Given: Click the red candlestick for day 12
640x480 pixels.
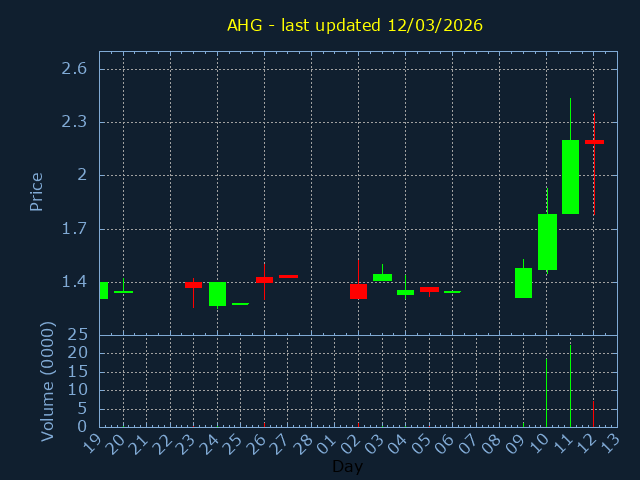Looking at the screenshot, I should pyautogui.click(x=594, y=142).
